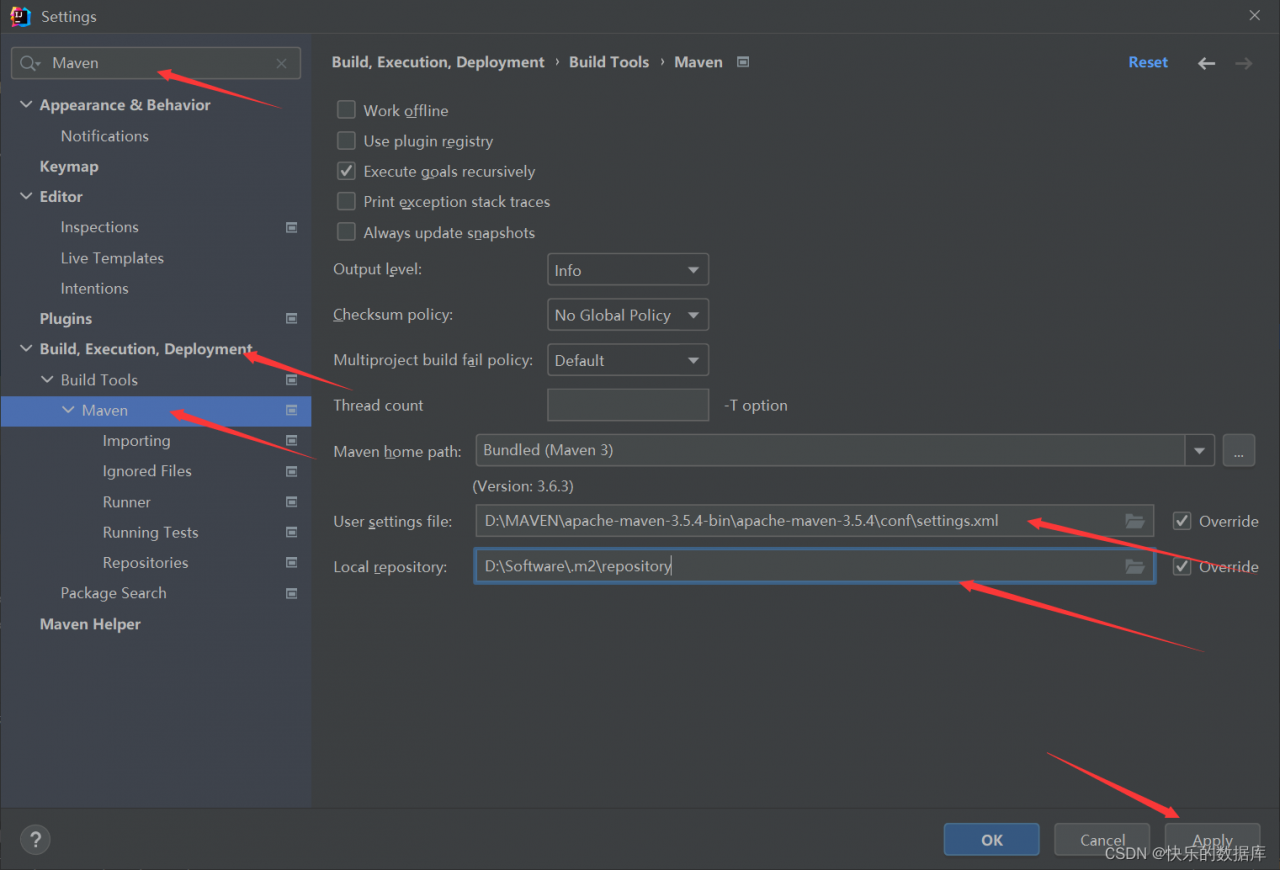Select Running Tests under Maven
The image size is (1280, 870).
point(150,532)
